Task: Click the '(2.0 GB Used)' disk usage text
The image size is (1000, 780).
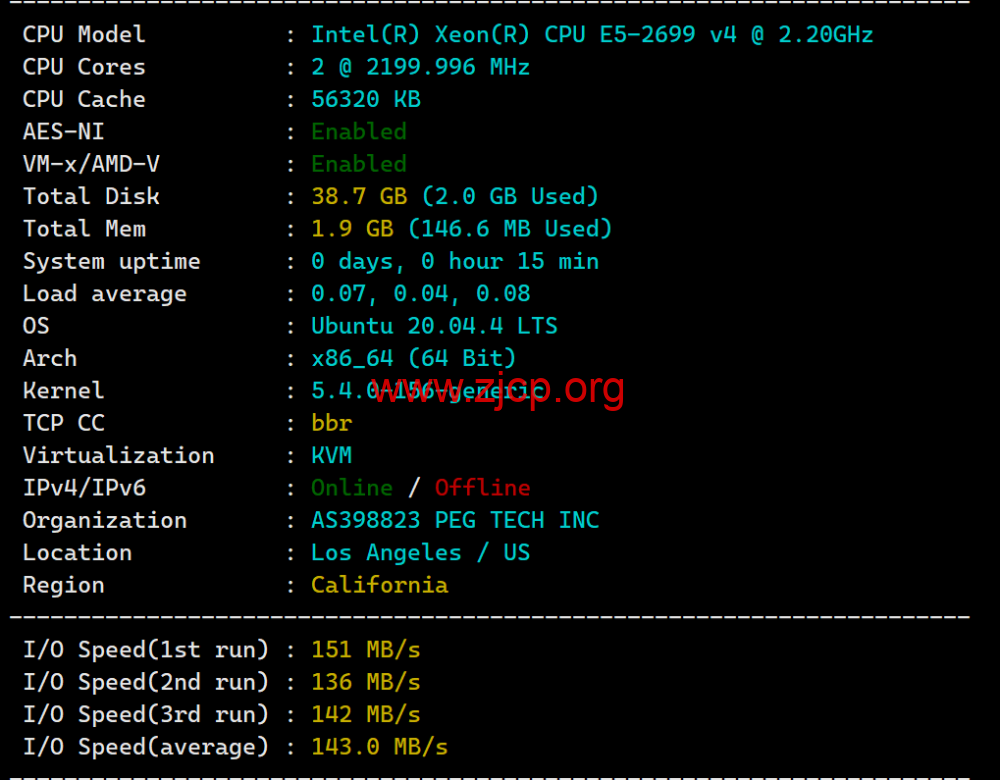Action: [x=510, y=196]
